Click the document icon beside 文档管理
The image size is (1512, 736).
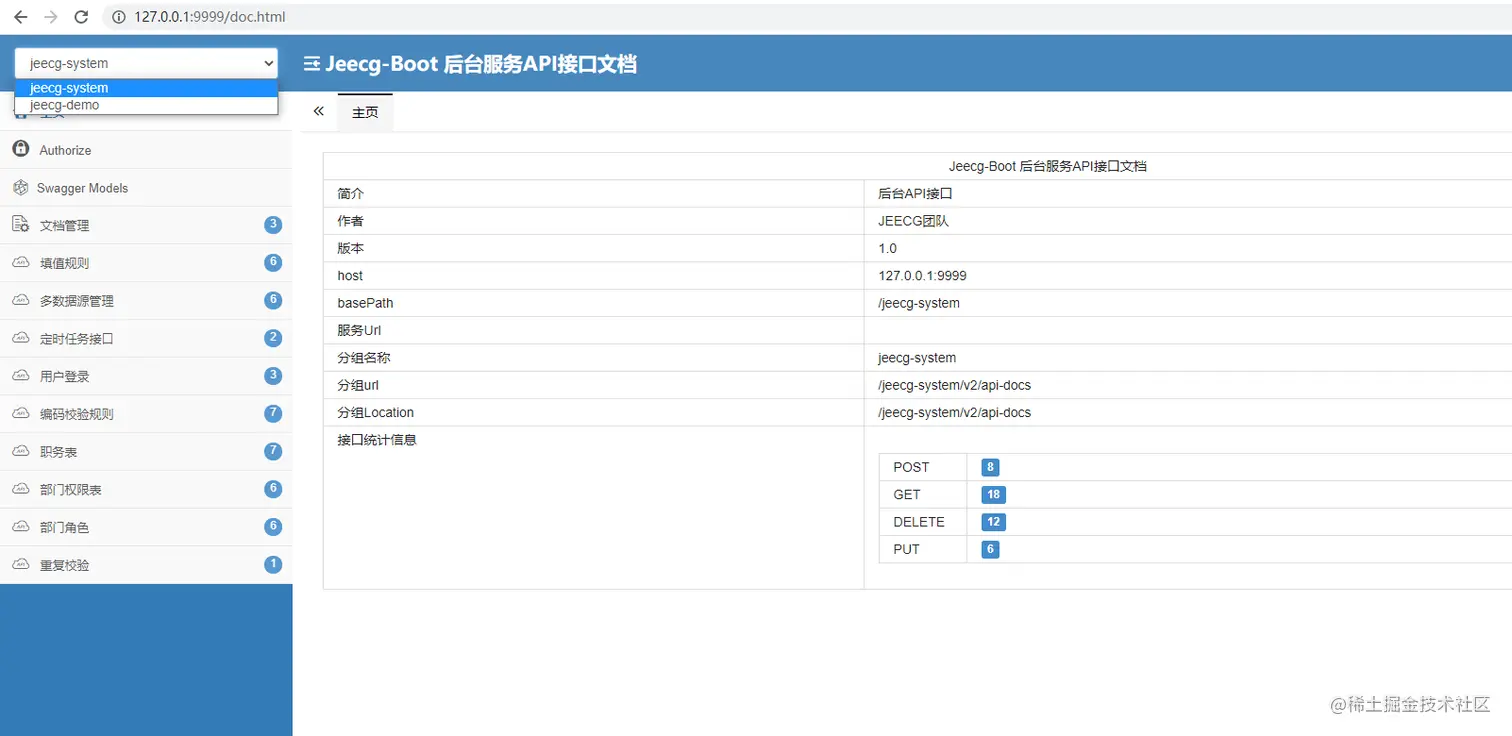click(x=20, y=224)
